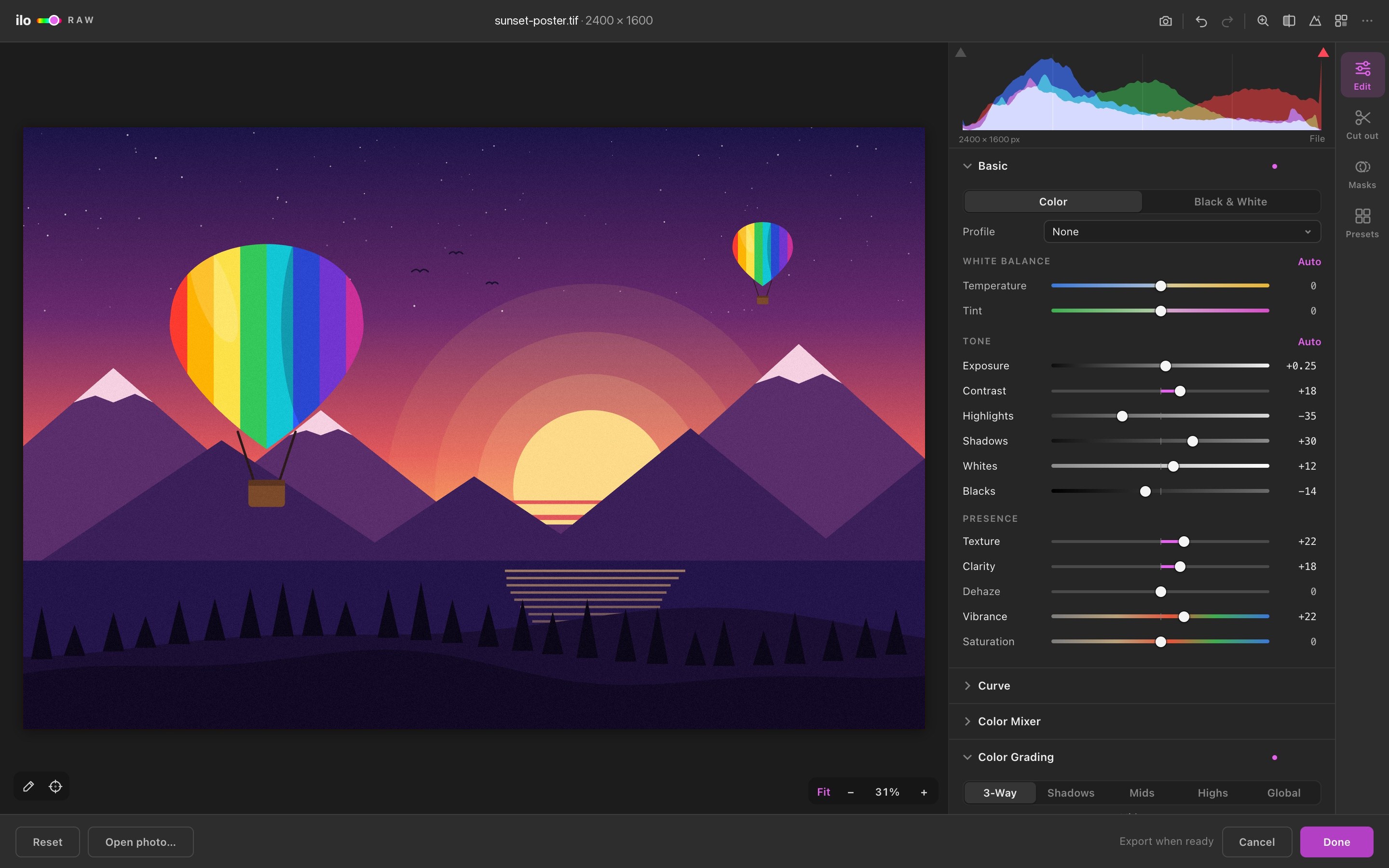This screenshot has width=1389, height=868.
Task: Open the grid view icon in the top bar
Action: (x=1341, y=21)
